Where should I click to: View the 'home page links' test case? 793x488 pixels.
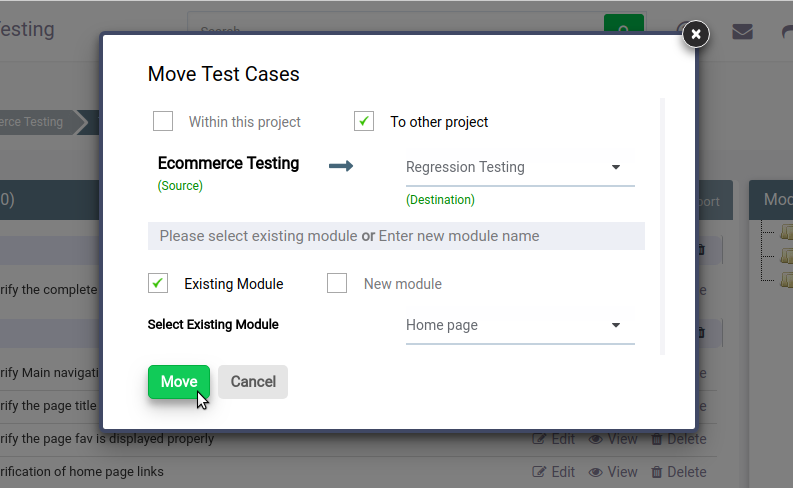click(613, 472)
